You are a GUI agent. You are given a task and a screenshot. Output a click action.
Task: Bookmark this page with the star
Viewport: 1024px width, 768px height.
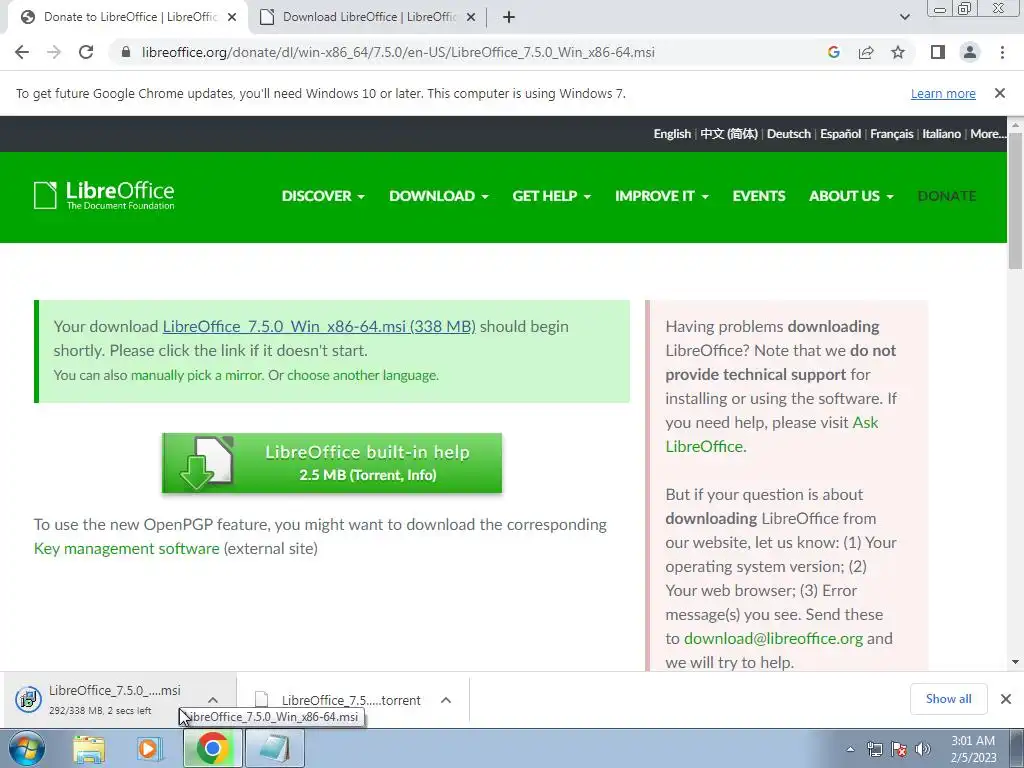coord(898,52)
